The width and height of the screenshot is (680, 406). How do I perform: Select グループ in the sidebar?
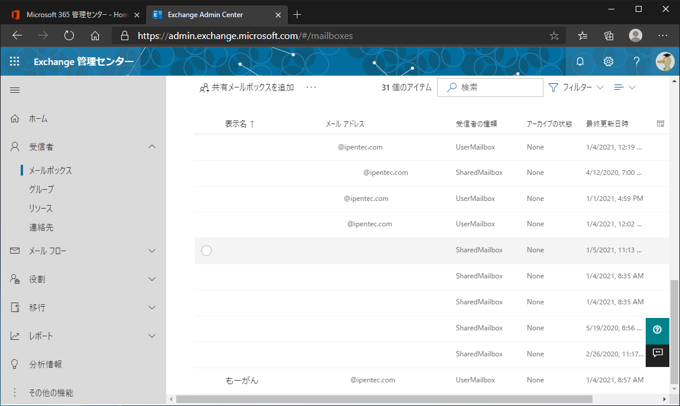click(x=42, y=189)
